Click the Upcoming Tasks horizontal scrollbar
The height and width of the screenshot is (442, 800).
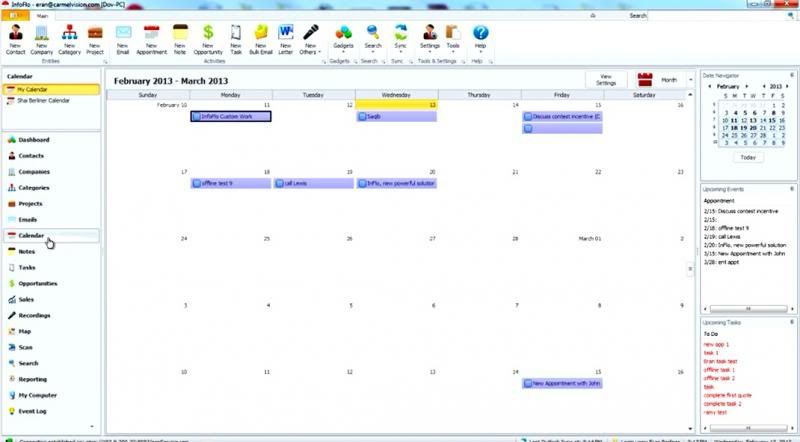click(748, 428)
